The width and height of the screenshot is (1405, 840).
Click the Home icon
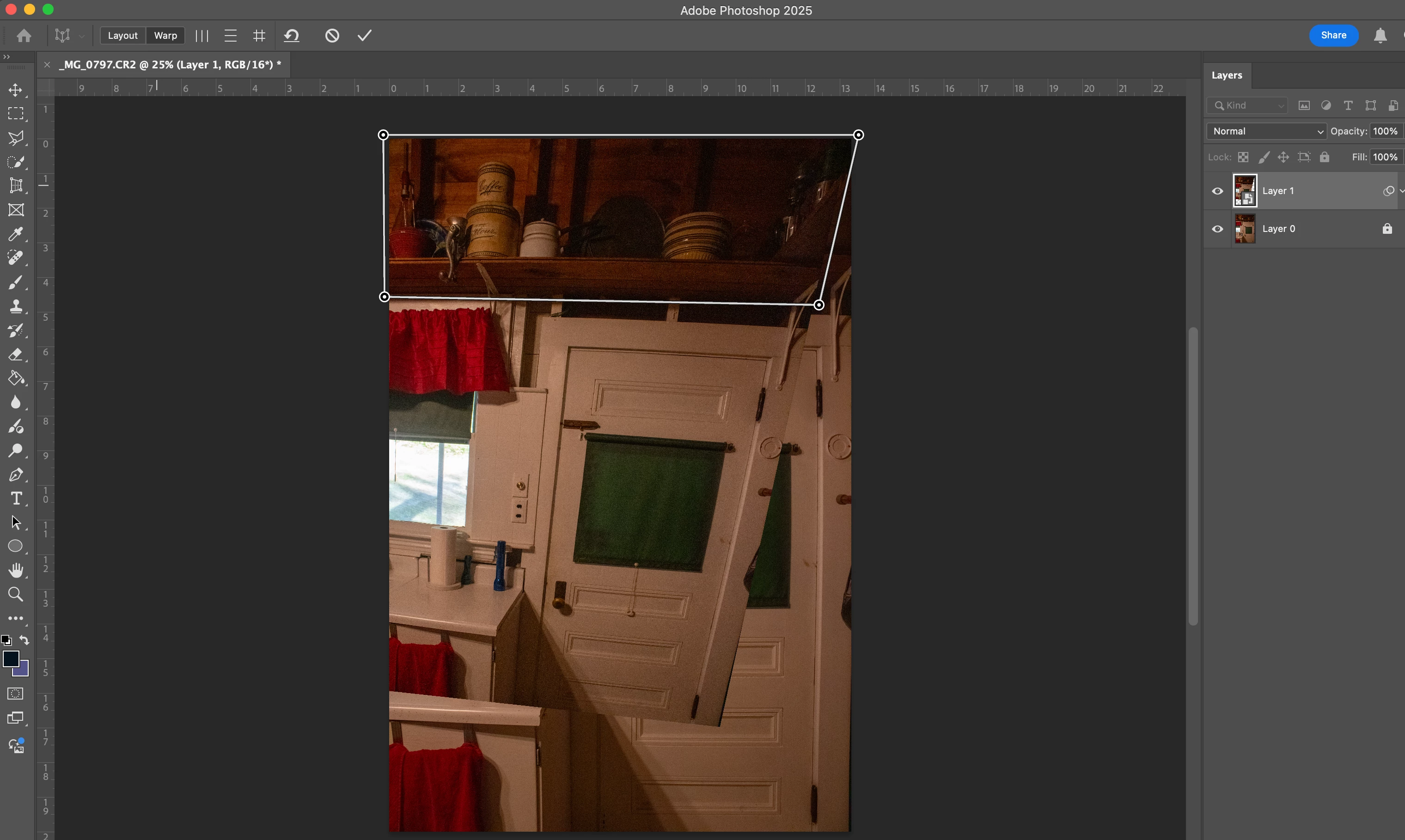coord(24,36)
